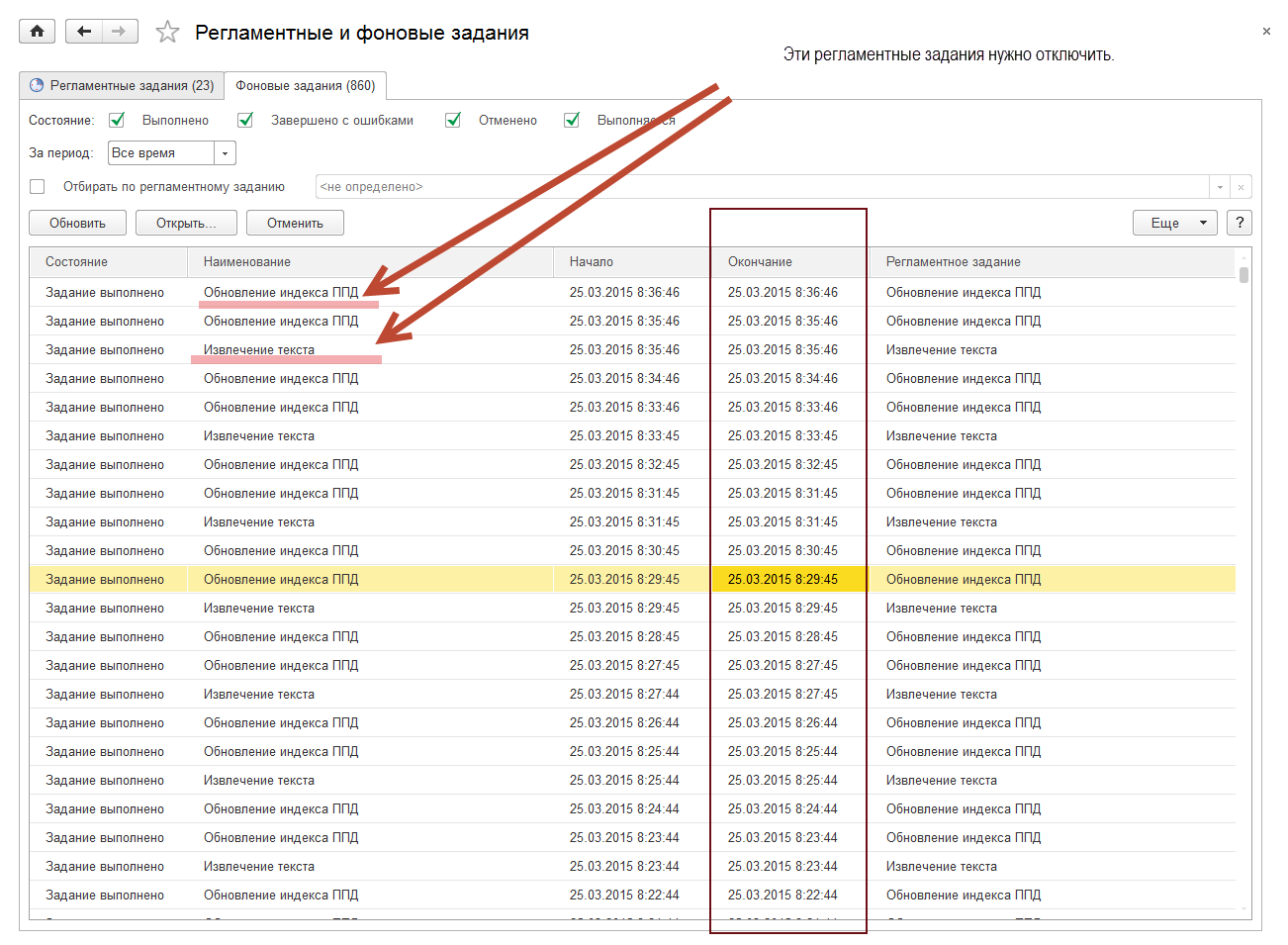Go to the home page icon
The height and width of the screenshot is (945, 1288).
tap(37, 32)
